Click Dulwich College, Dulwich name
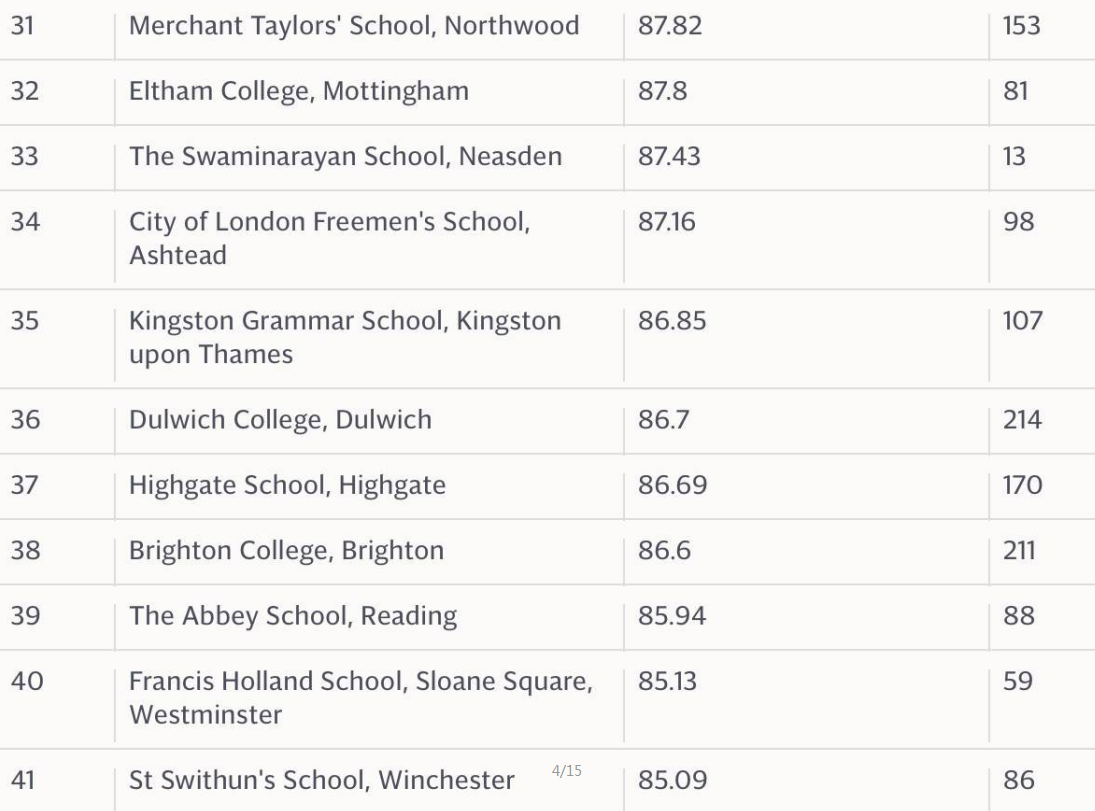The height and width of the screenshot is (811, 1095). (x=281, y=420)
